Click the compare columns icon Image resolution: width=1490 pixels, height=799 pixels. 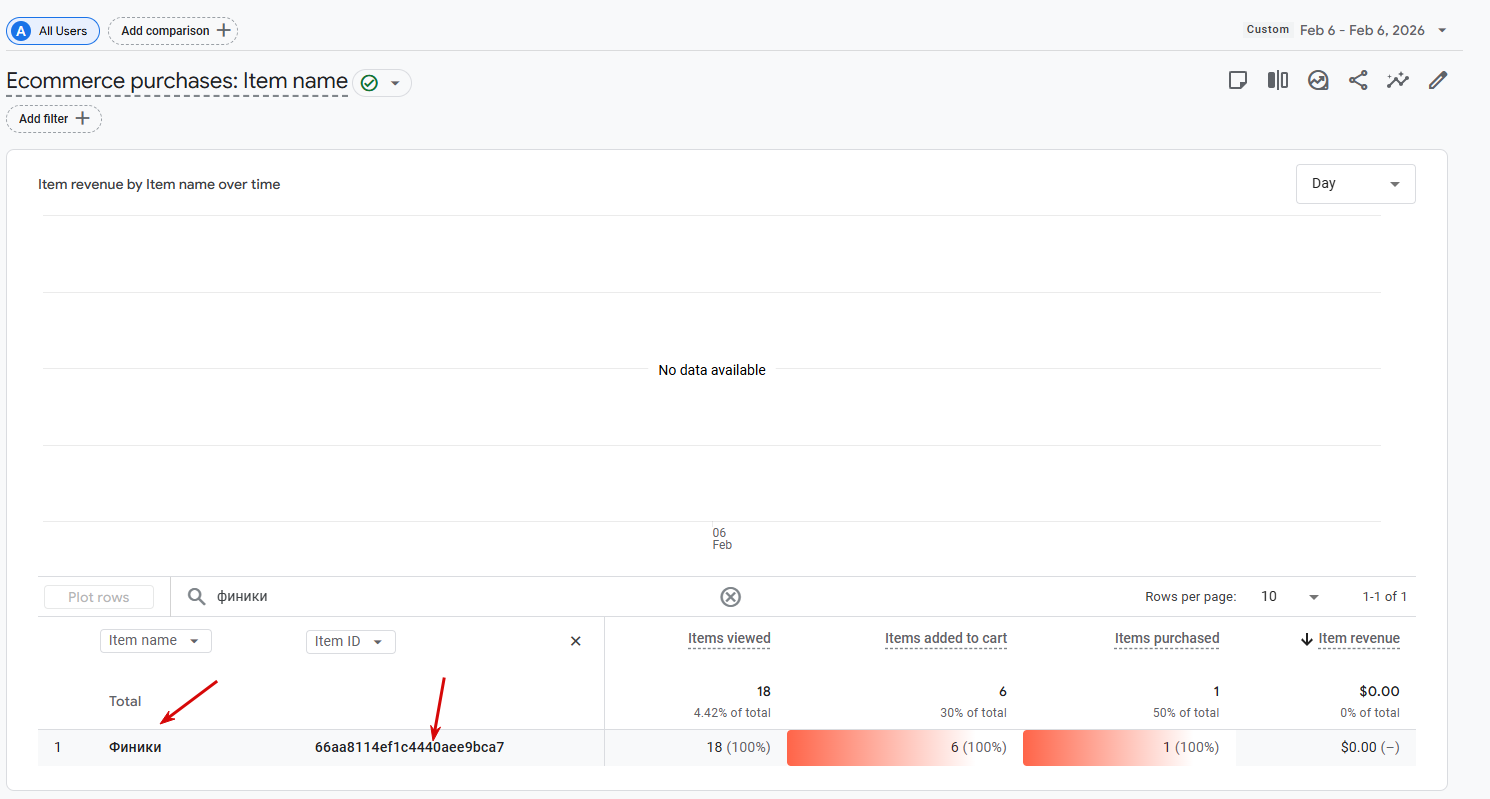click(x=1278, y=81)
